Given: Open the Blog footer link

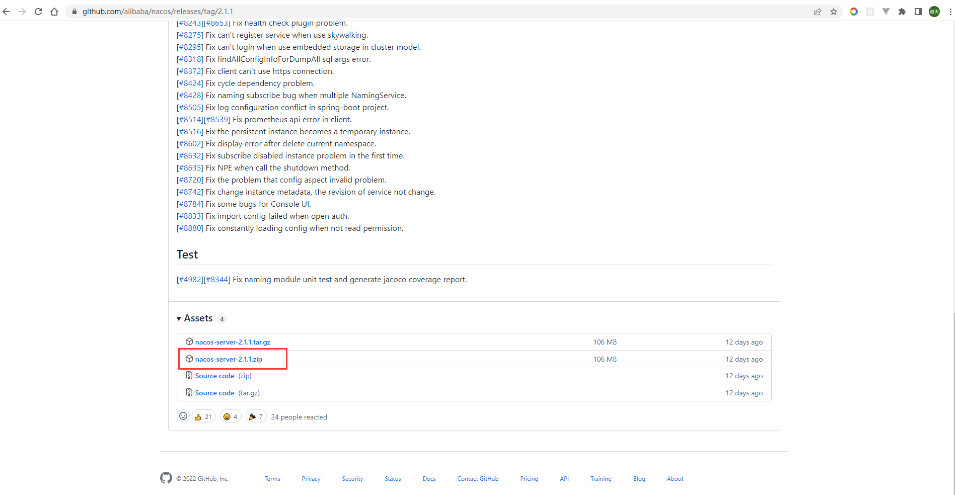Looking at the screenshot, I should pyautogui.click(x=639, y=479).
